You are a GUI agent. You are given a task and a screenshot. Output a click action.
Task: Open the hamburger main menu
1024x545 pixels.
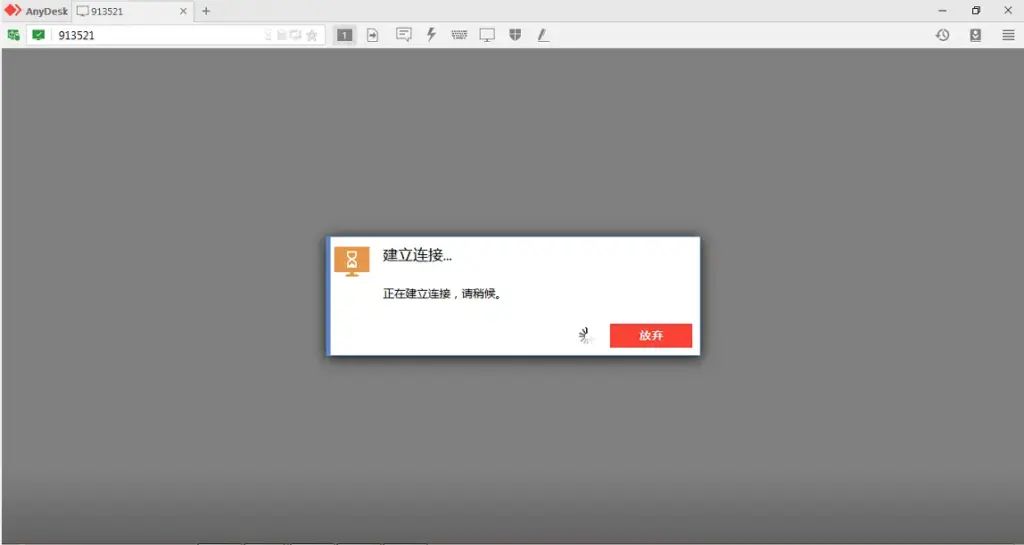[1008, 35]
